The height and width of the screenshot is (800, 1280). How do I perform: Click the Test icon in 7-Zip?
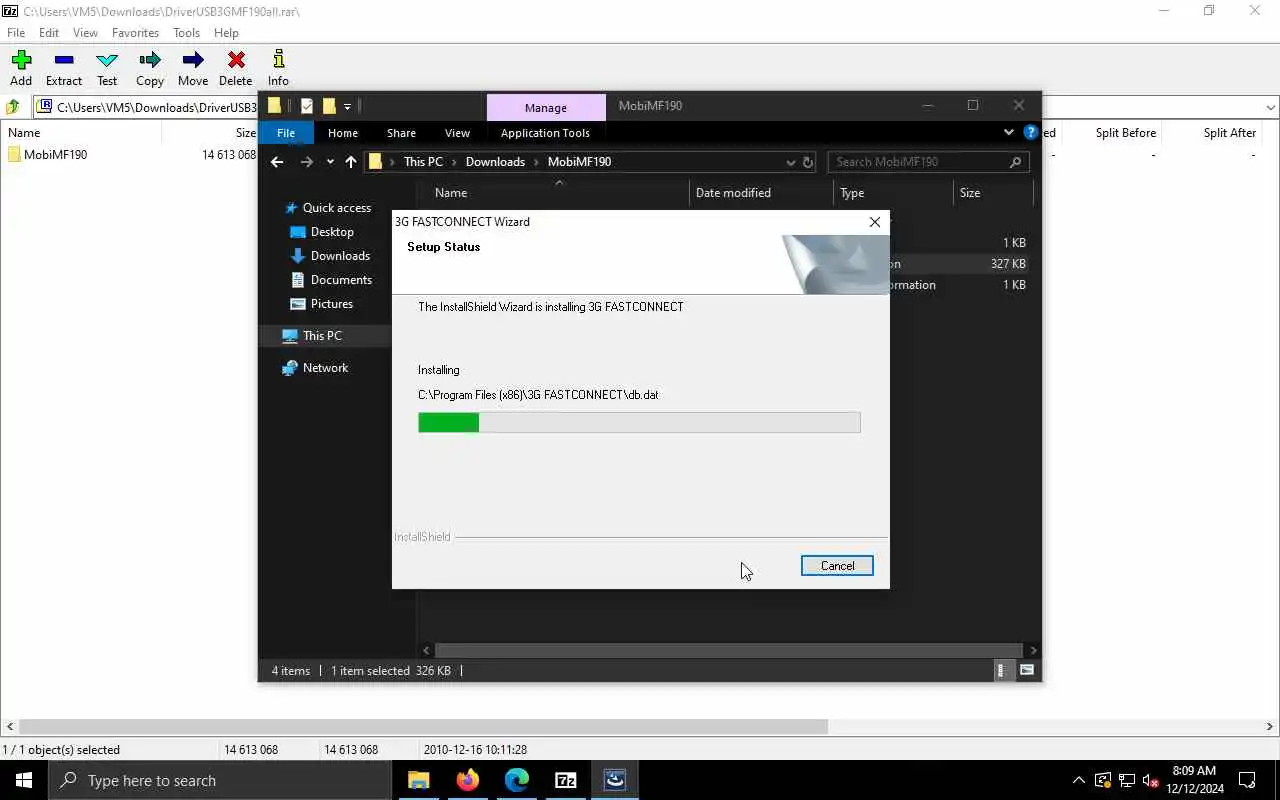click(107, 61)
